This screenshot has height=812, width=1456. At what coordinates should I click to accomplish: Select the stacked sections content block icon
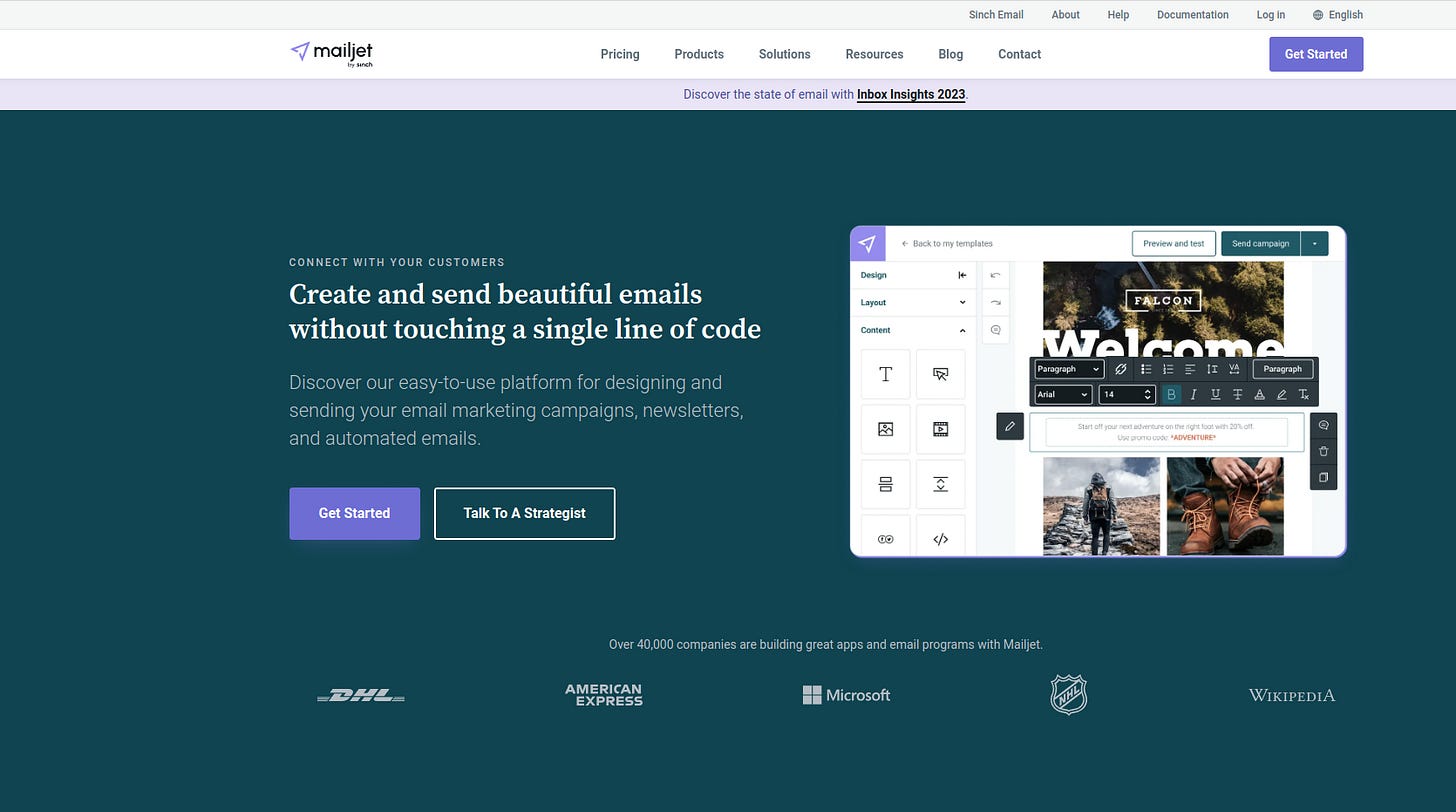coord(885,484)
